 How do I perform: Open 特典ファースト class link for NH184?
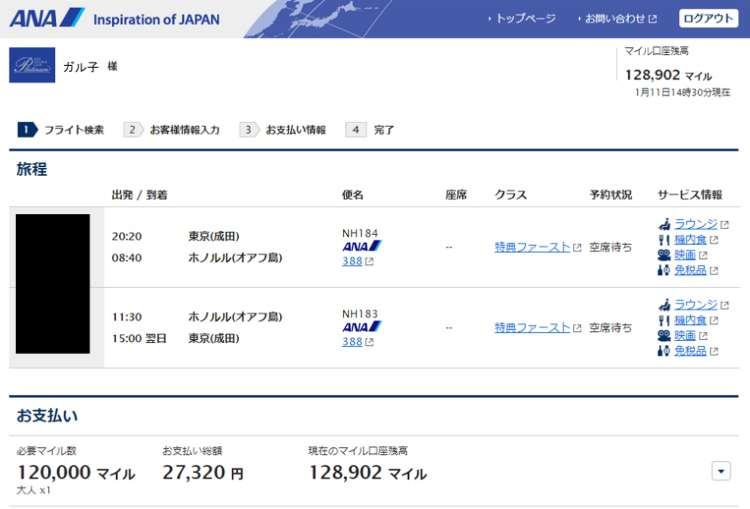(x=532, y=247)
